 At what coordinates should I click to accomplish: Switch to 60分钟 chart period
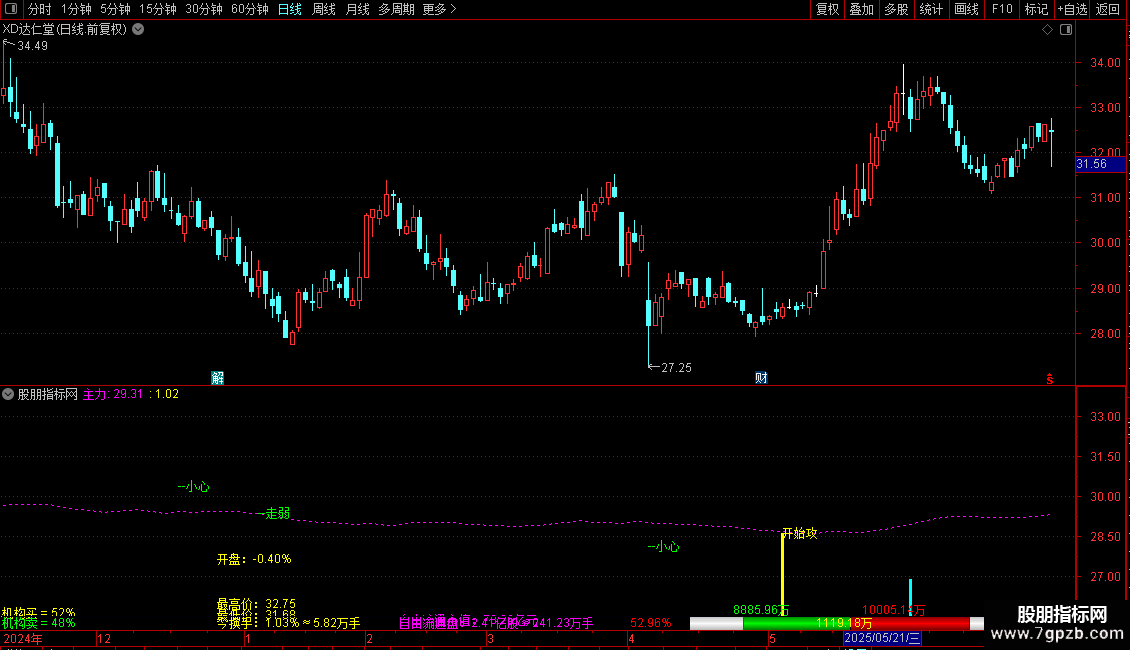[x=250, y=9]
